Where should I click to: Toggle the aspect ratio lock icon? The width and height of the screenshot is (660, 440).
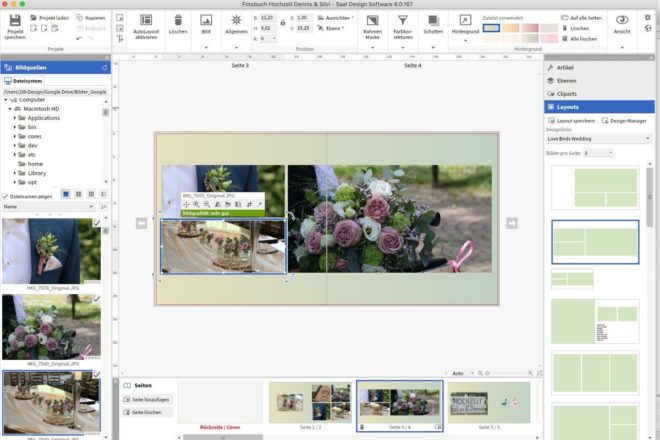tap(283, 22)
